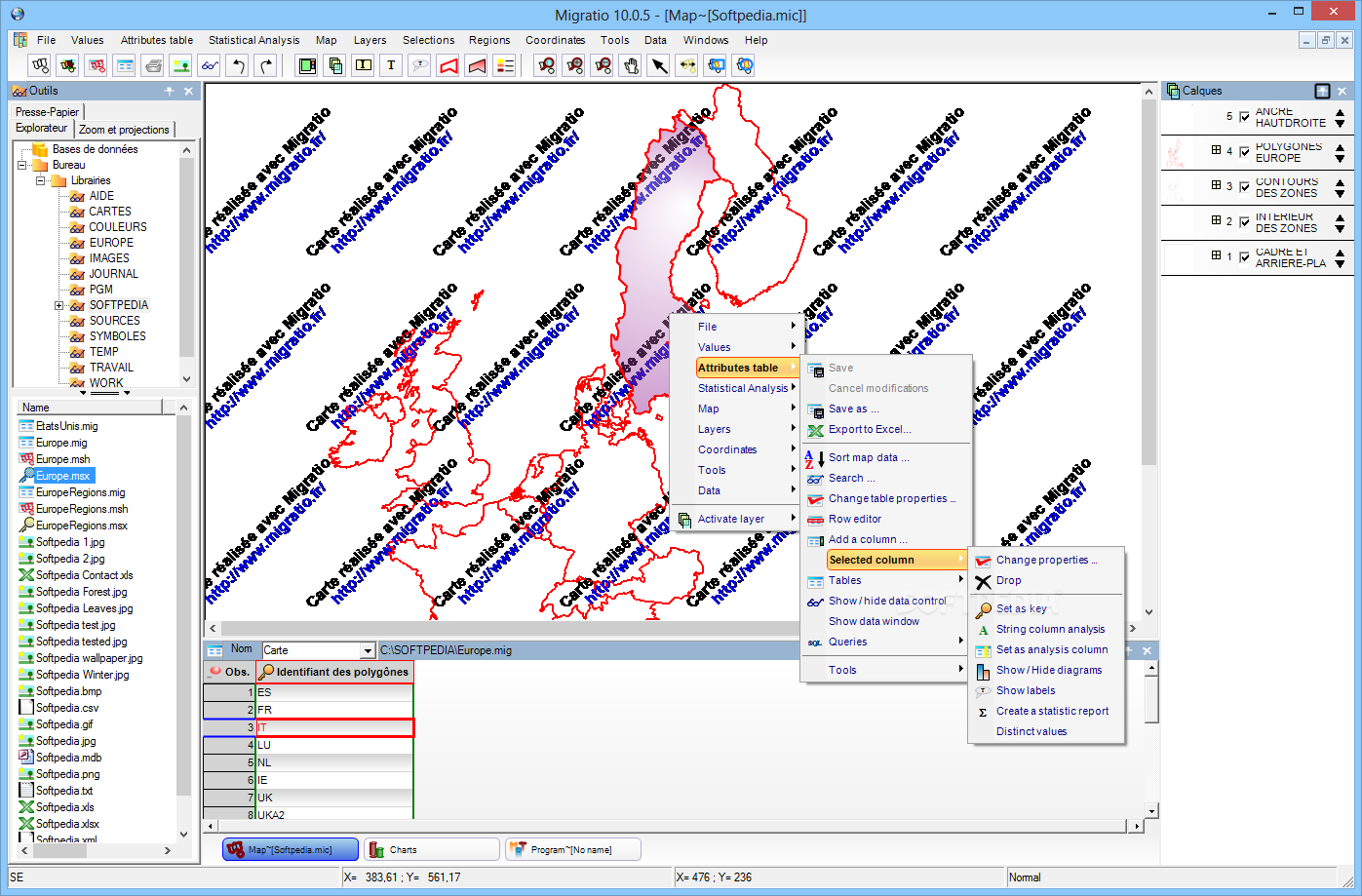Click the red polygon outline tool icon
1362x896 pixels.
[448, 65]
